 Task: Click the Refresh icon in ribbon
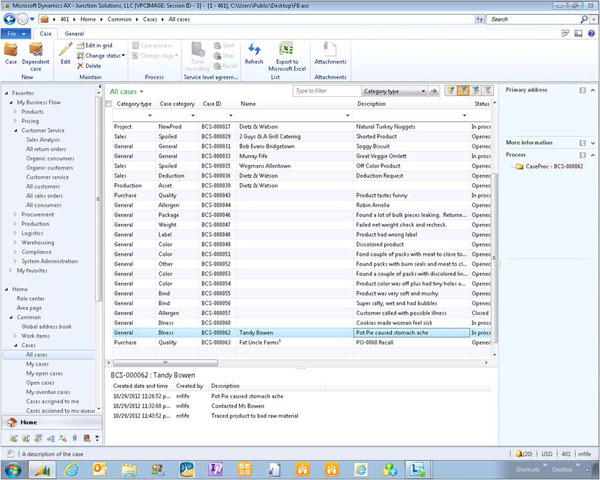[254, 51]
